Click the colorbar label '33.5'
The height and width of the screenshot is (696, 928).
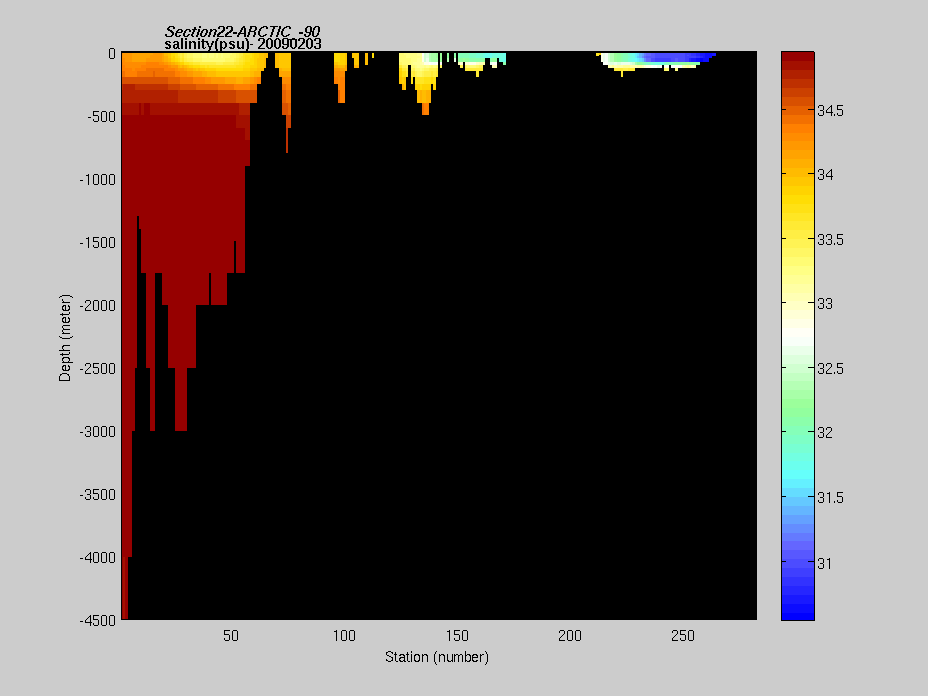click(x=830, y=240)
